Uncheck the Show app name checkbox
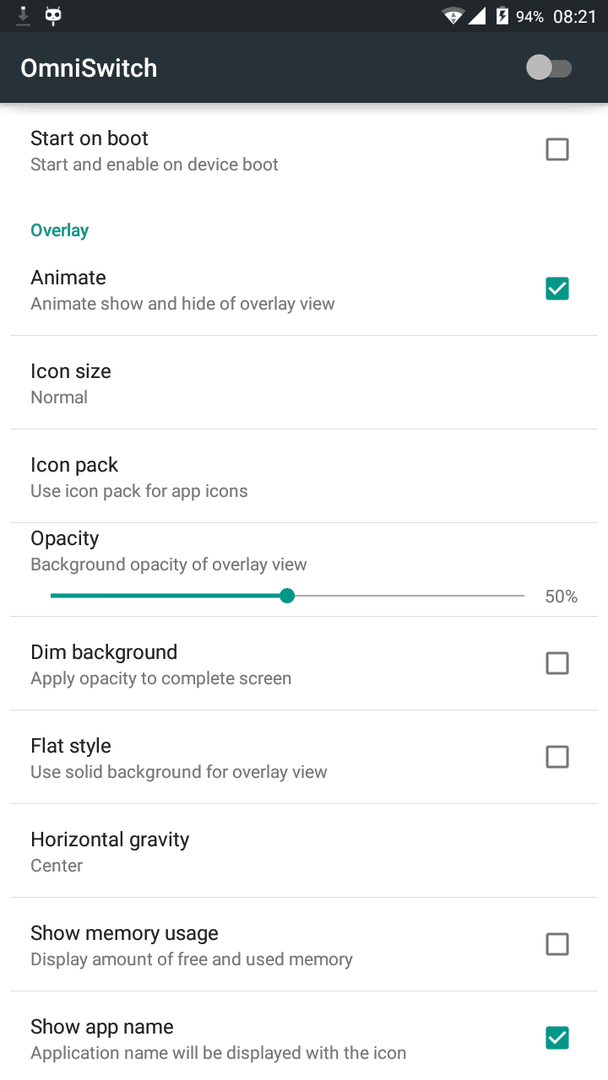The height and width of the screenshot is (1080, 608). click(557, 1038)
